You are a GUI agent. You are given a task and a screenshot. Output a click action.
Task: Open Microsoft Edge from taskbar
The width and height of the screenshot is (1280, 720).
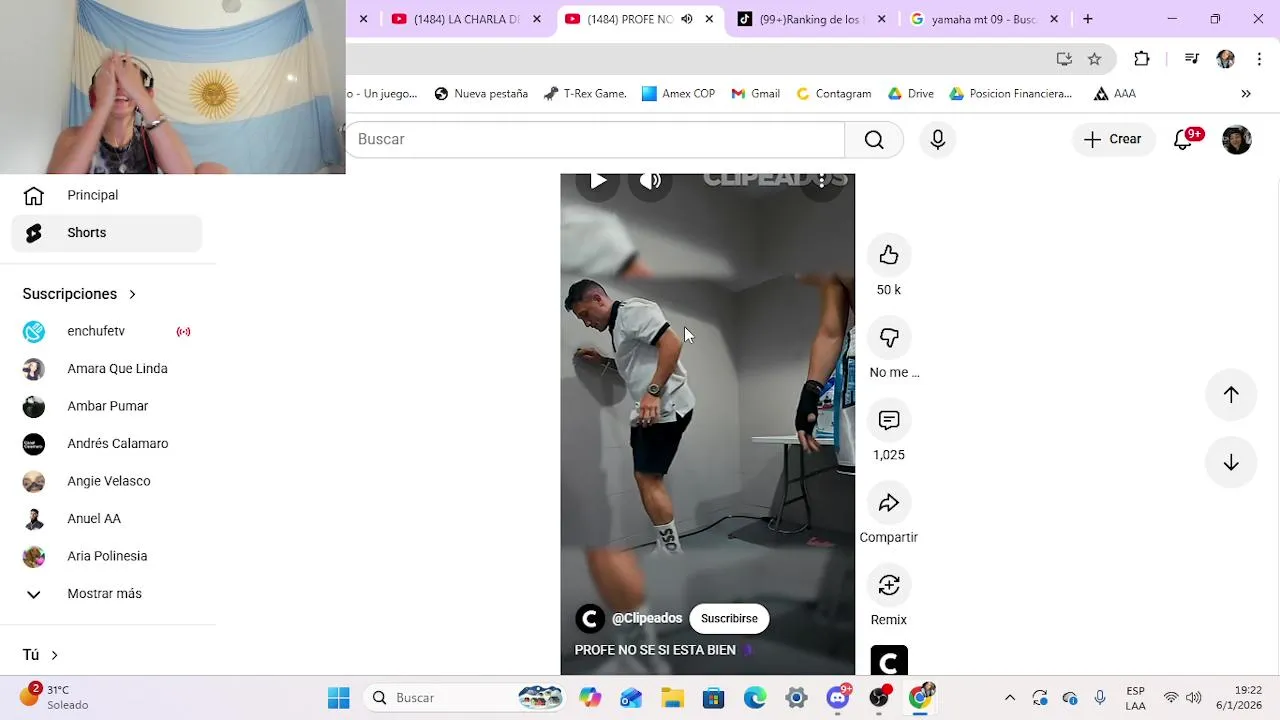pos(755,698)
